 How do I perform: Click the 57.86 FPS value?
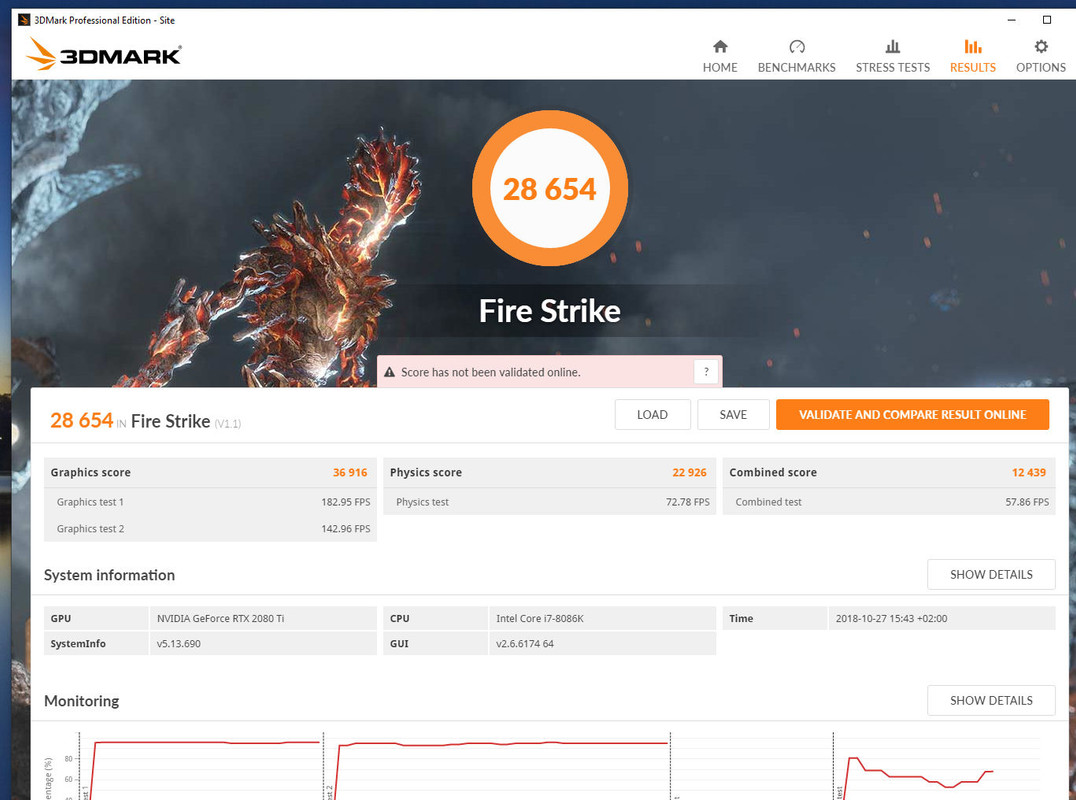click(1027, 502)
